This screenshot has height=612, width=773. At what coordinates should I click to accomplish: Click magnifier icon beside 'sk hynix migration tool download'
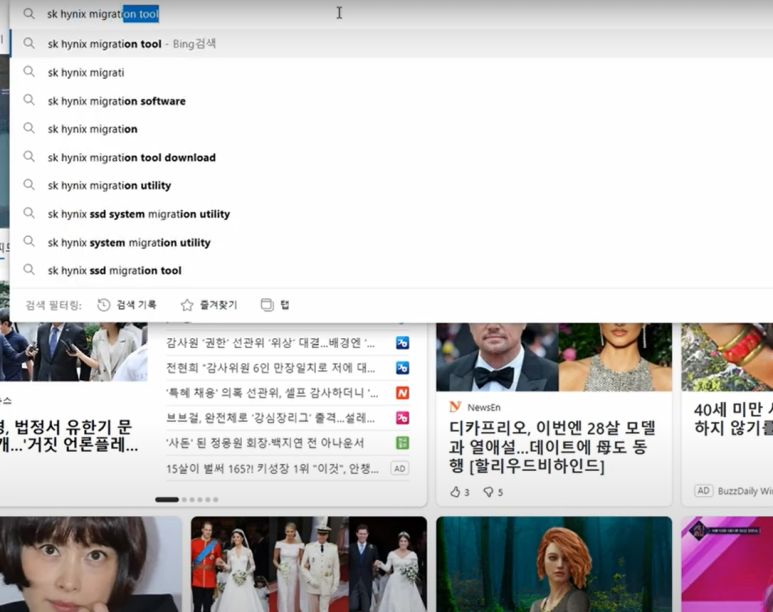pos(29,157)
